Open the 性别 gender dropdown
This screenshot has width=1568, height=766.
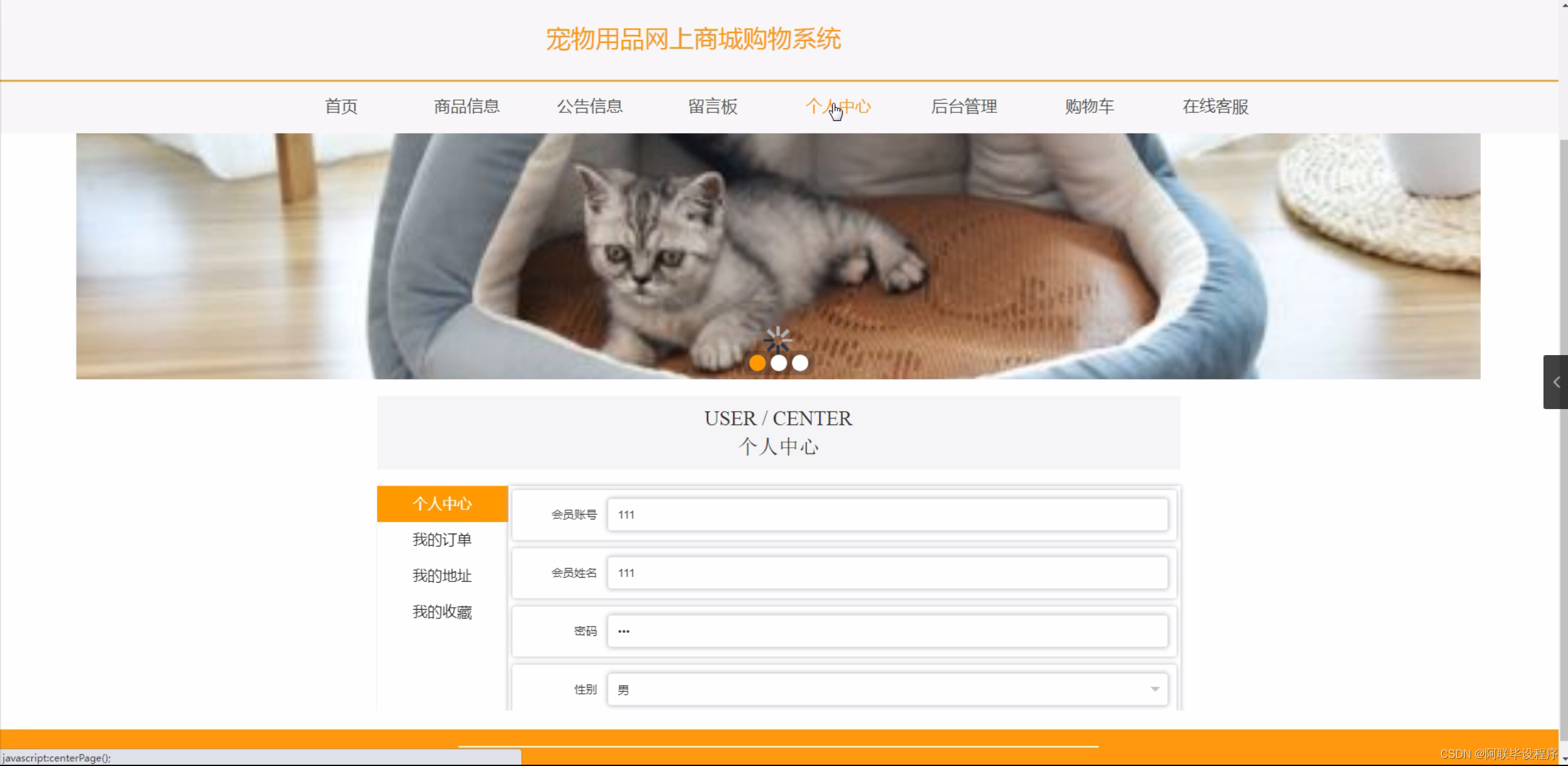point(888,689)
